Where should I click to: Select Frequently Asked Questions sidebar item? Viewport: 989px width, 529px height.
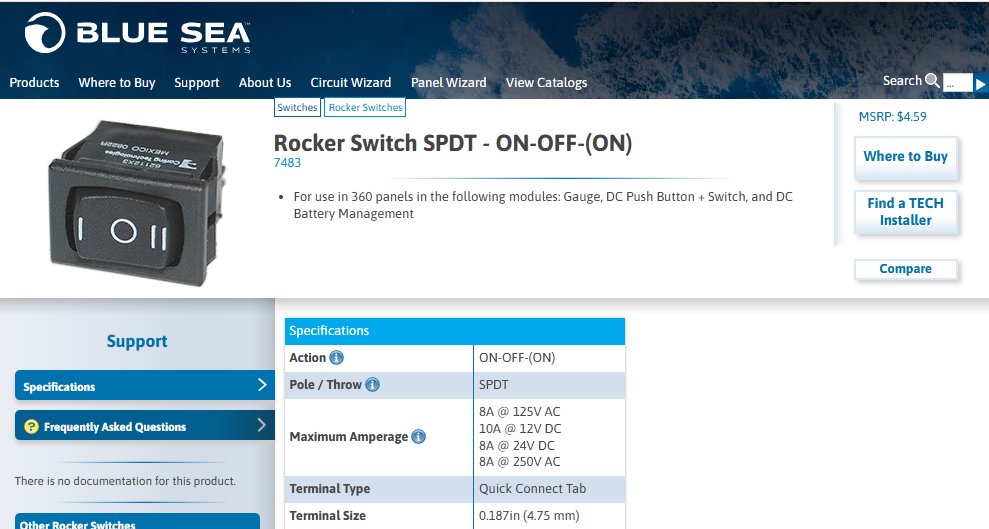(x=144, y=426)
